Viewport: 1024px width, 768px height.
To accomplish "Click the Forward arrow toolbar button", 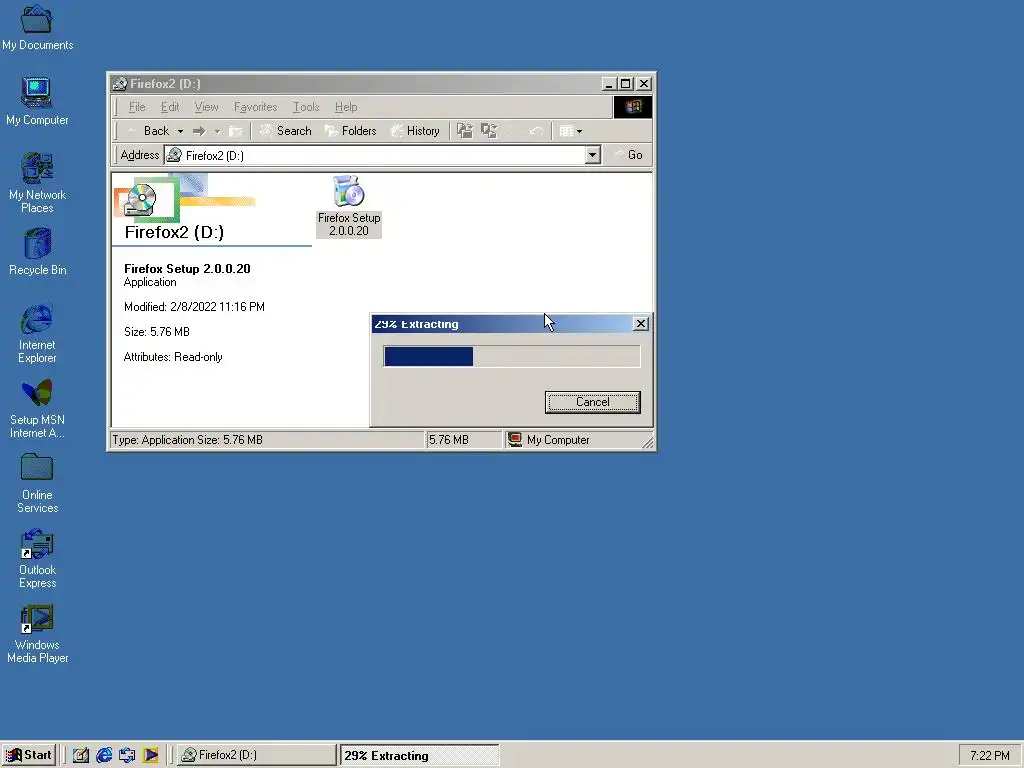I will pyautogui.click(x=199, y=131).
